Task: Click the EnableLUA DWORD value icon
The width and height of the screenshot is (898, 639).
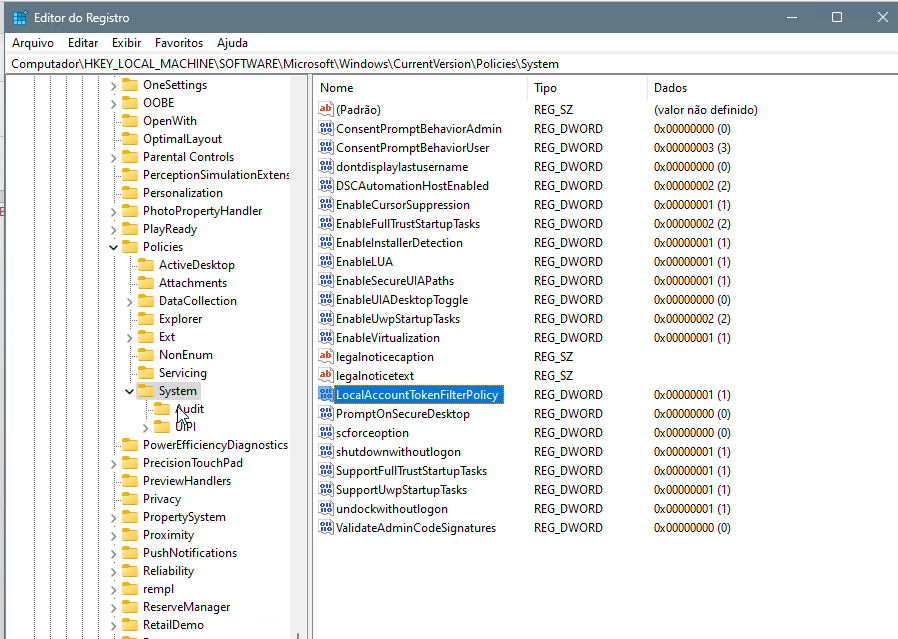Action: click(x=326, y=262)
